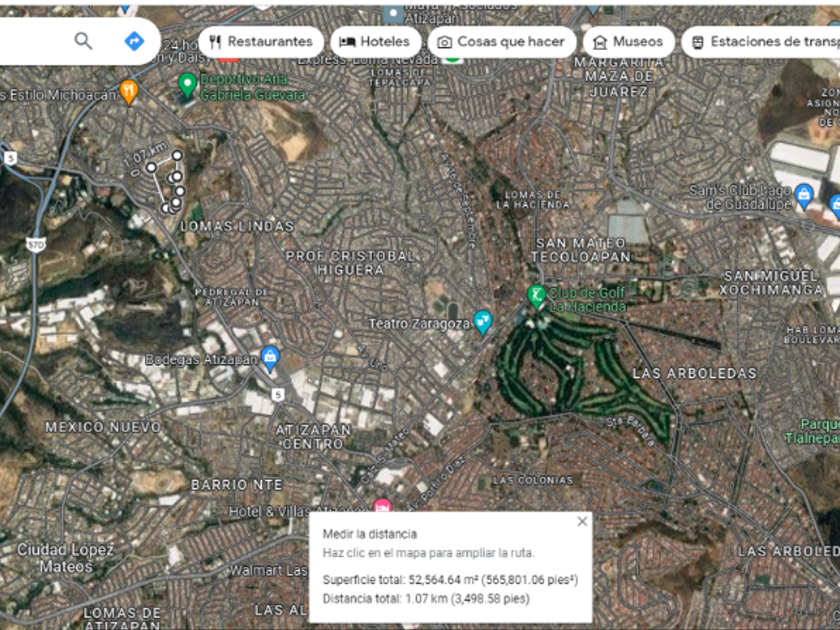Close the Medir la distancia panel
840x630 pixels.
pyautogui.click(x=582, y=521)
